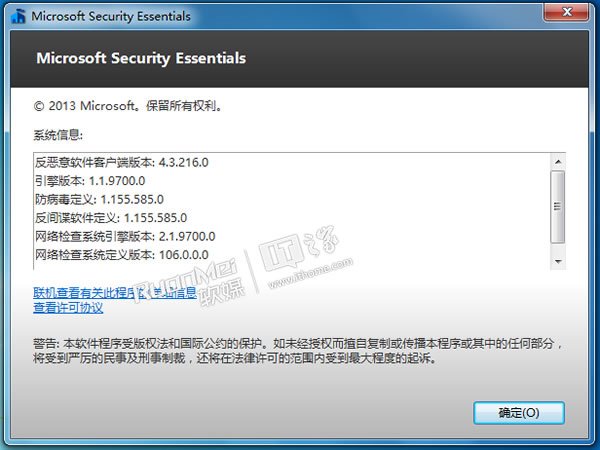Click the scroll up arrow in system info list
The height and width of the screenshot is (450, 600).
[558, 162]
